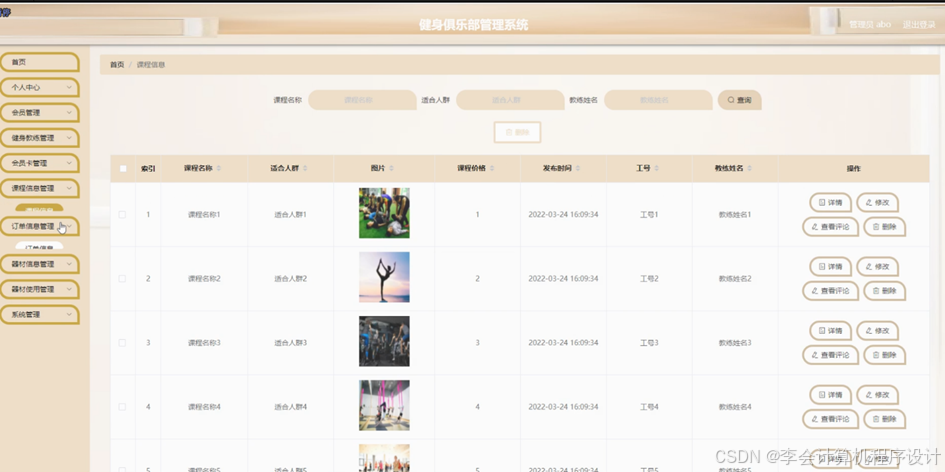Open 详情 for 课程名称4 row

click(x=830, y=395)
